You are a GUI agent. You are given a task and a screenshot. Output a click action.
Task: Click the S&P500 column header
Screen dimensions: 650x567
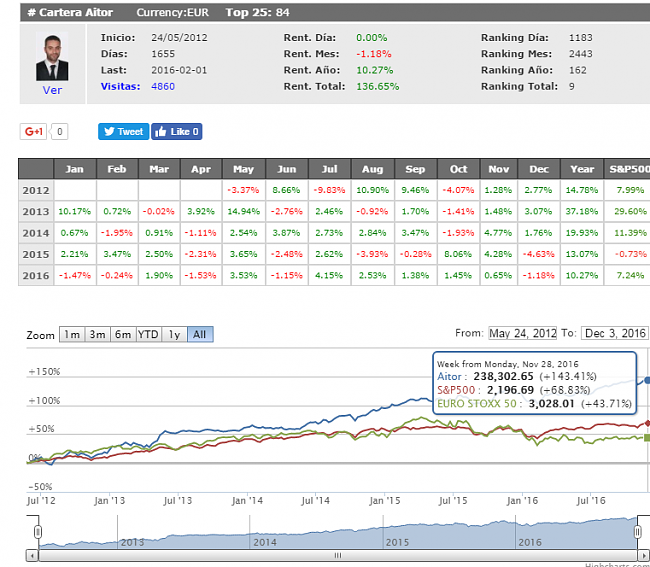coord(627,169)
